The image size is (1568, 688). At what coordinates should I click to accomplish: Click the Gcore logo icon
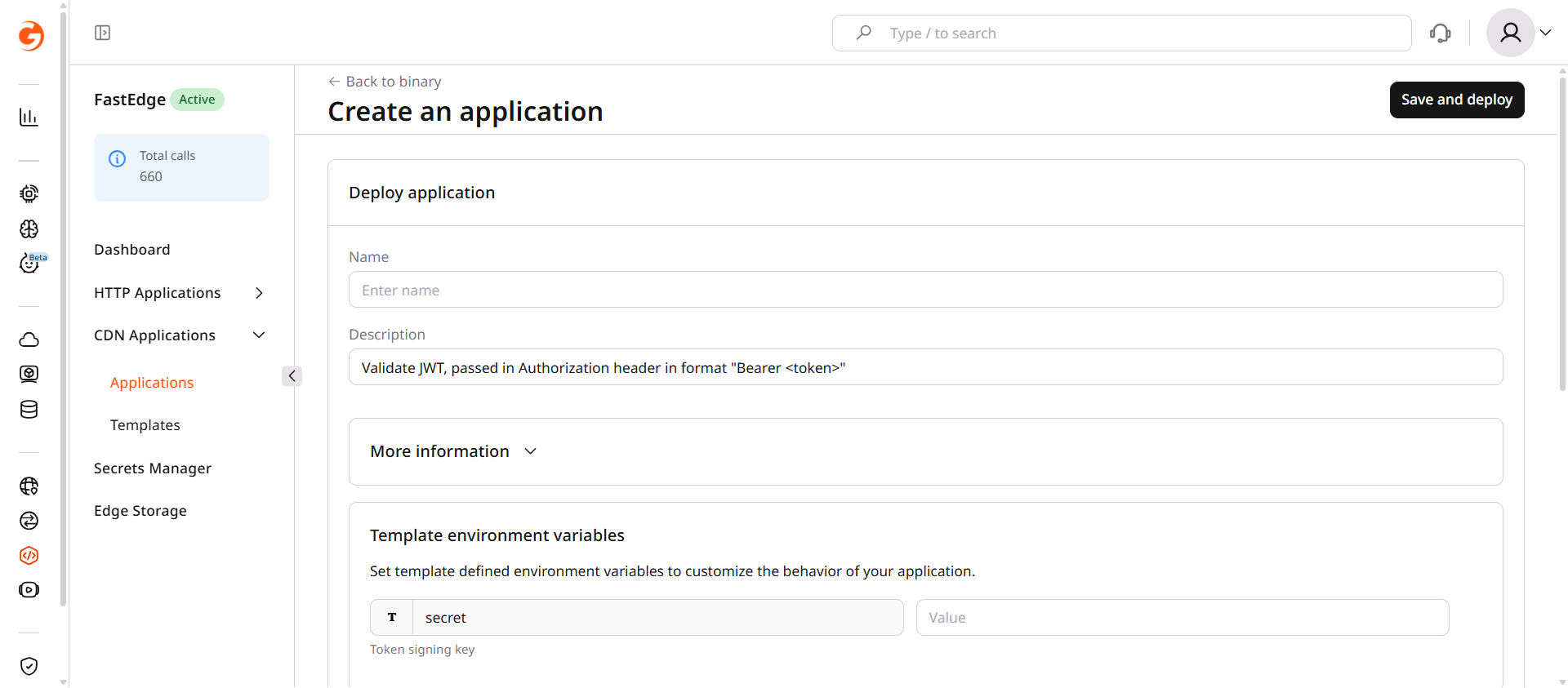point(30,36)
